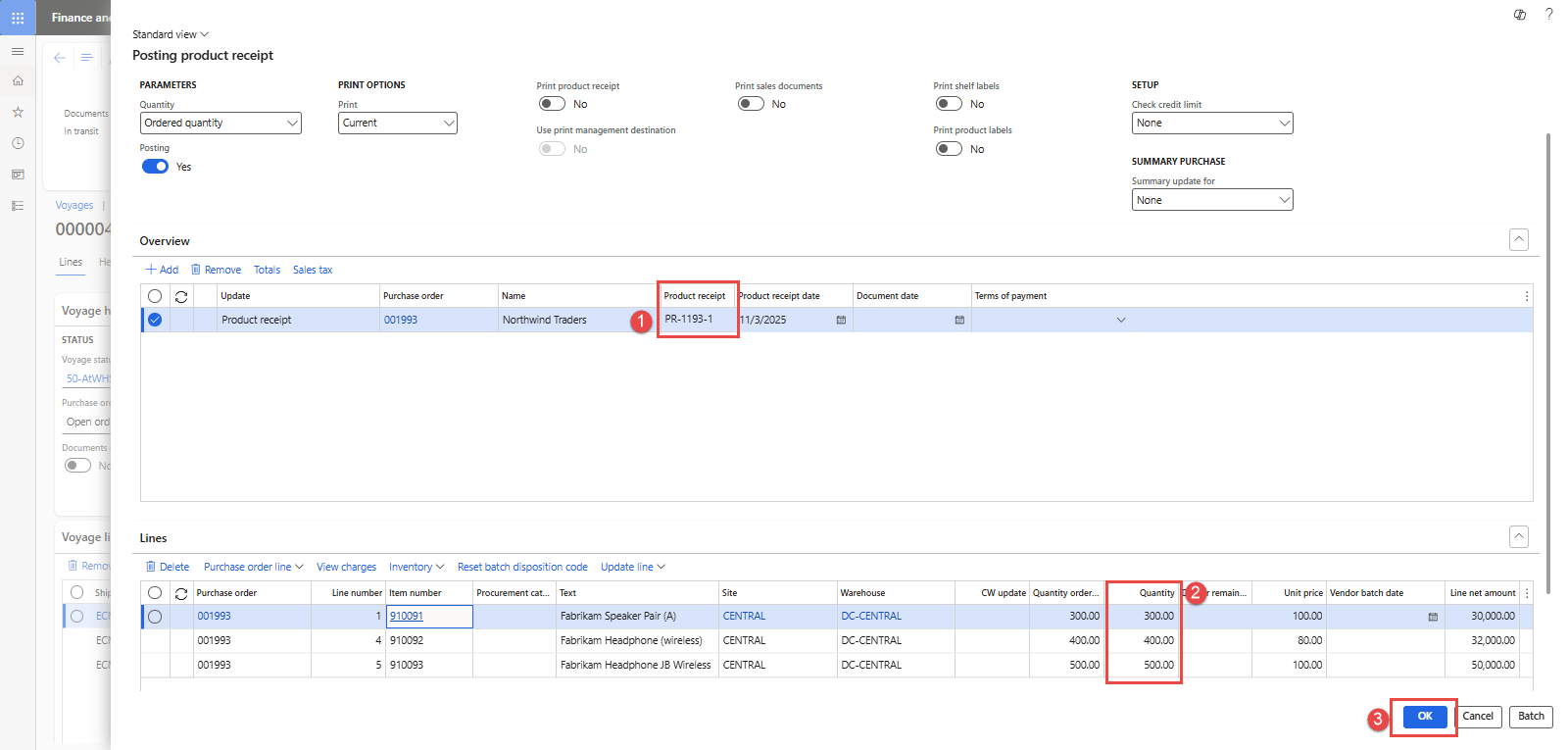
Task: Open Favorites star icon in sidebar
Action: click(x=18, y=113)
